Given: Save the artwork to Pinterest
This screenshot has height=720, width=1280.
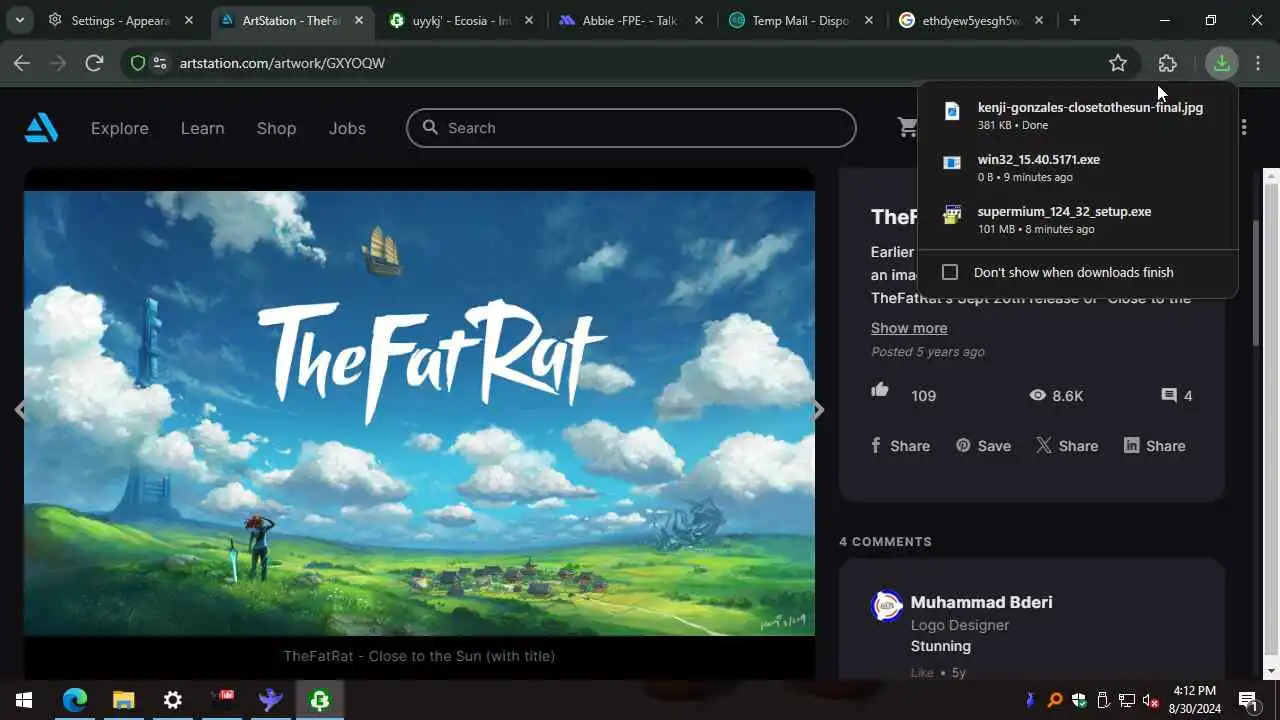Looking at the screenshot, I should [983, 446].
